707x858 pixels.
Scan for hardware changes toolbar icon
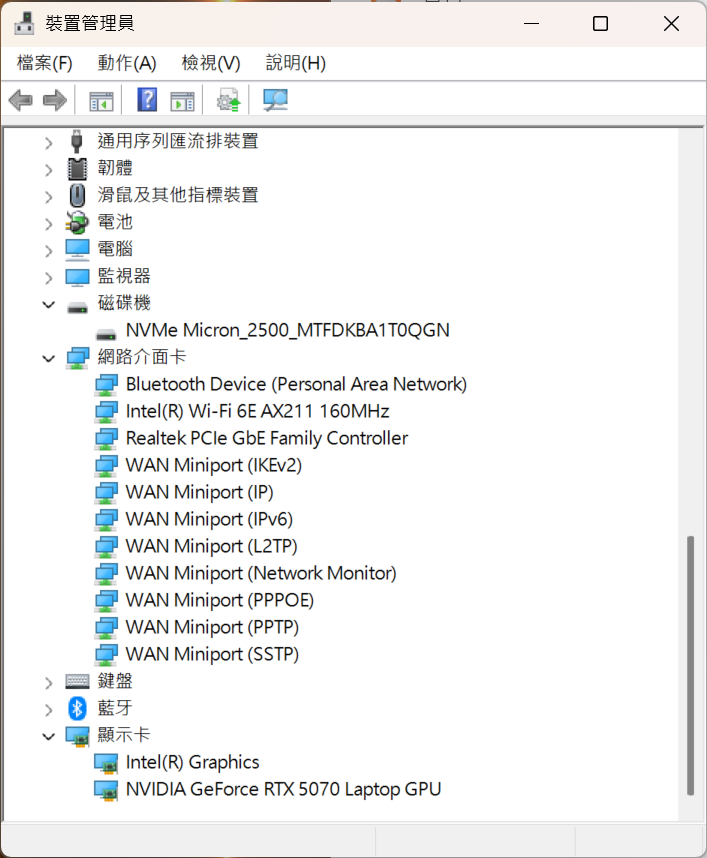(275, 100)
